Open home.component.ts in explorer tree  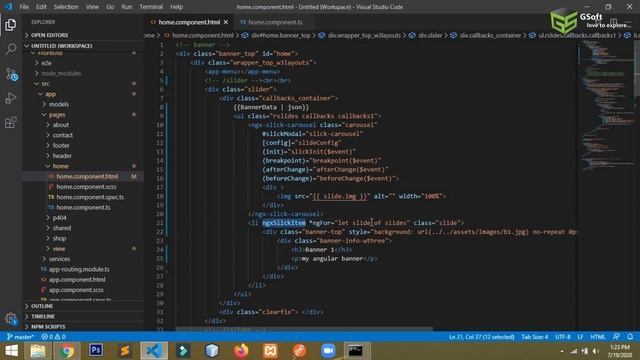click(x=83, y=207)
